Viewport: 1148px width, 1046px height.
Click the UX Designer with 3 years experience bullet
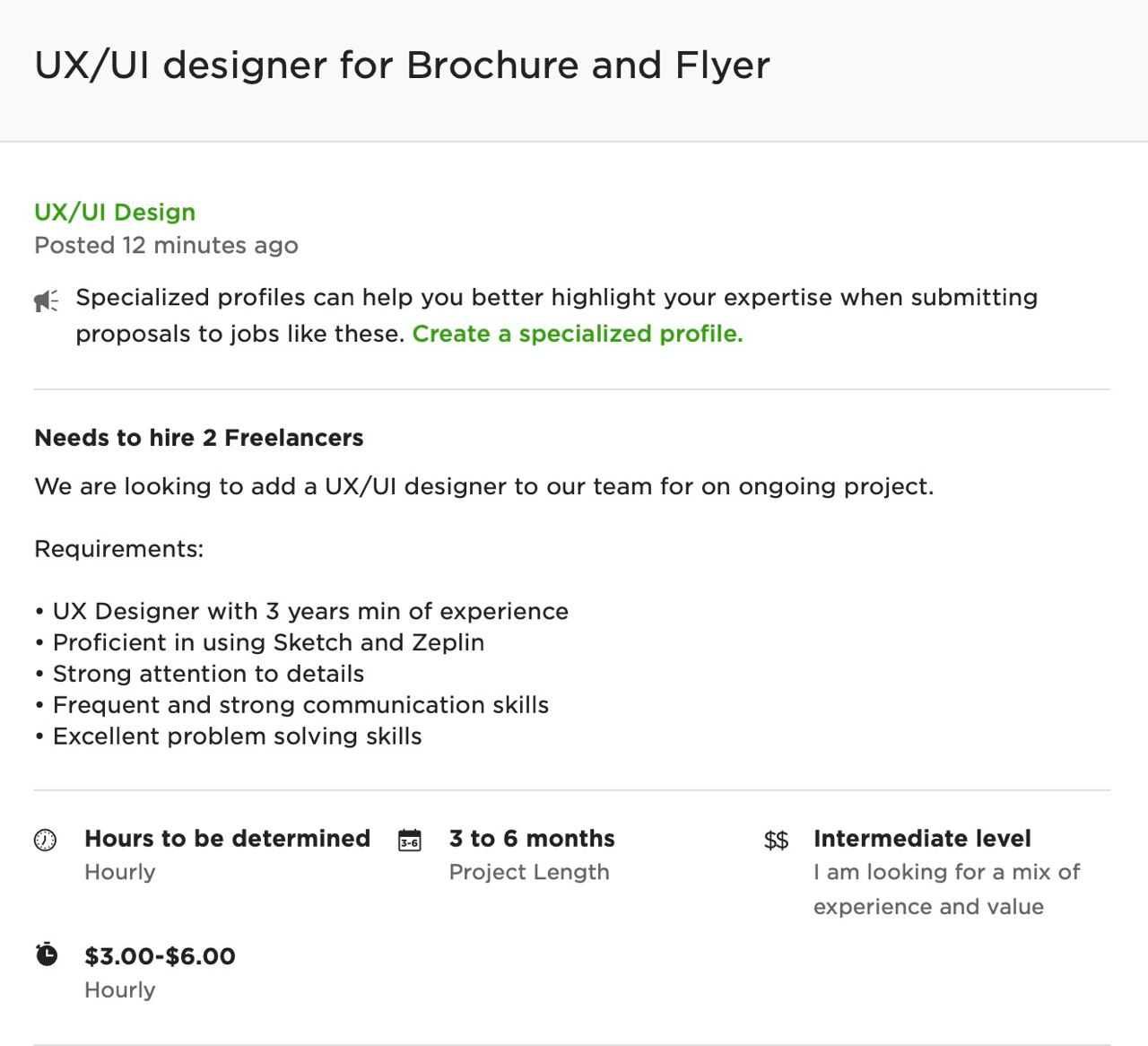301,611
